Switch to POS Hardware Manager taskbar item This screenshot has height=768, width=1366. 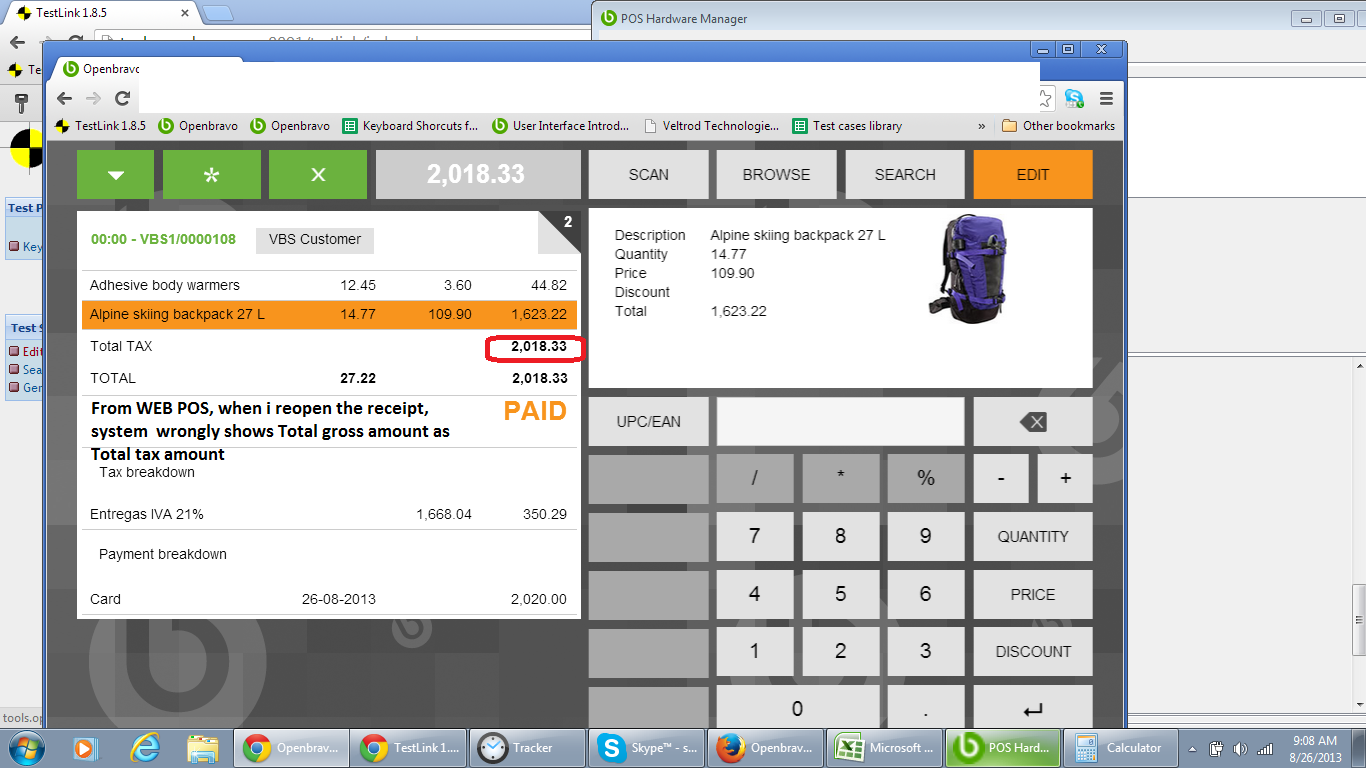[x=1002, y=748]
